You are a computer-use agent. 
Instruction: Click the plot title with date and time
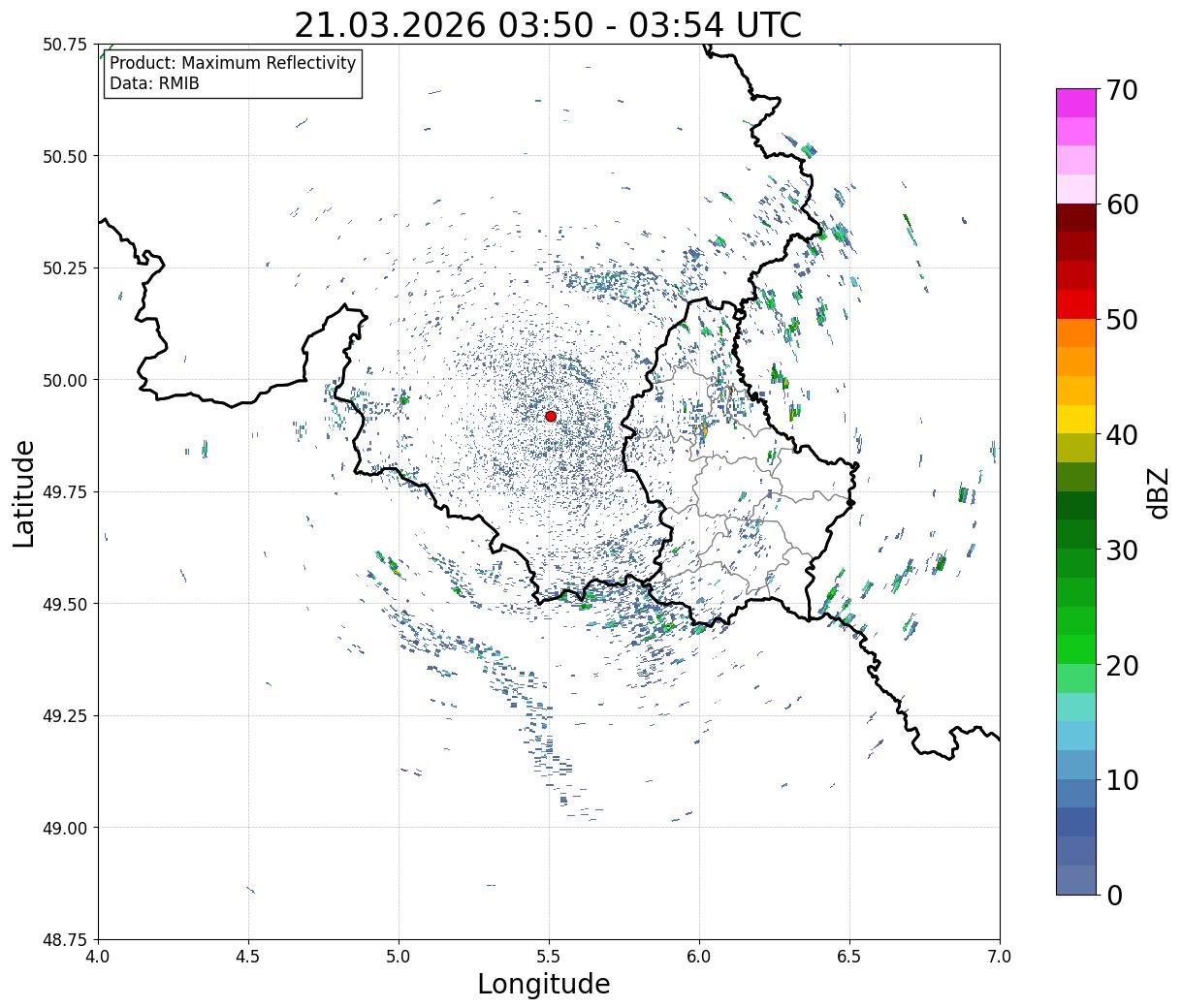548,25
